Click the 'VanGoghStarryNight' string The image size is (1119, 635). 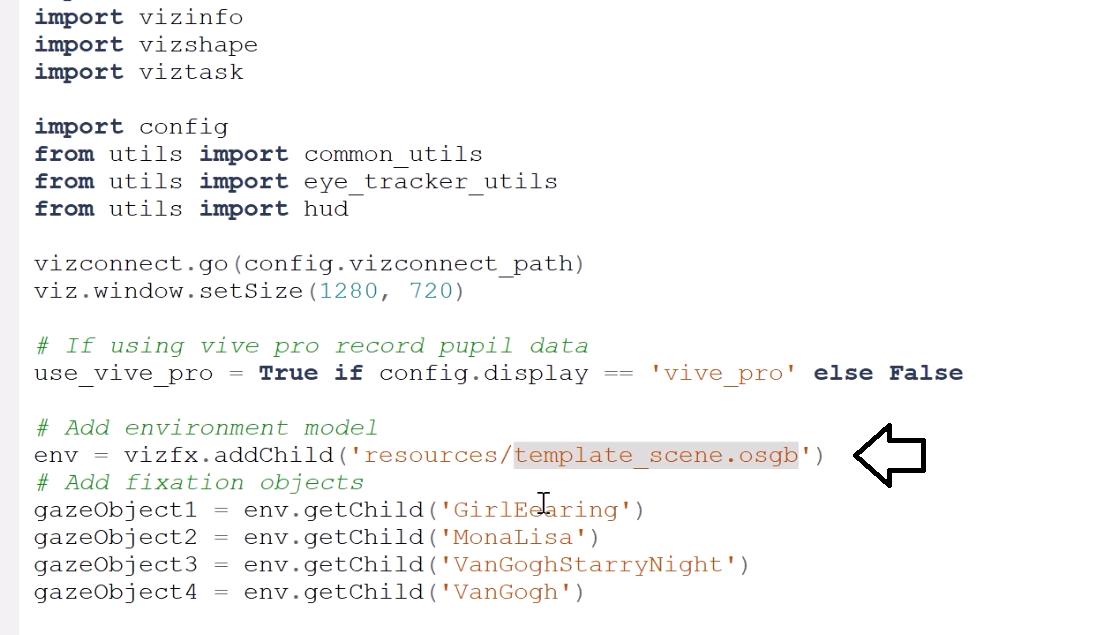[x=588, y=565]
